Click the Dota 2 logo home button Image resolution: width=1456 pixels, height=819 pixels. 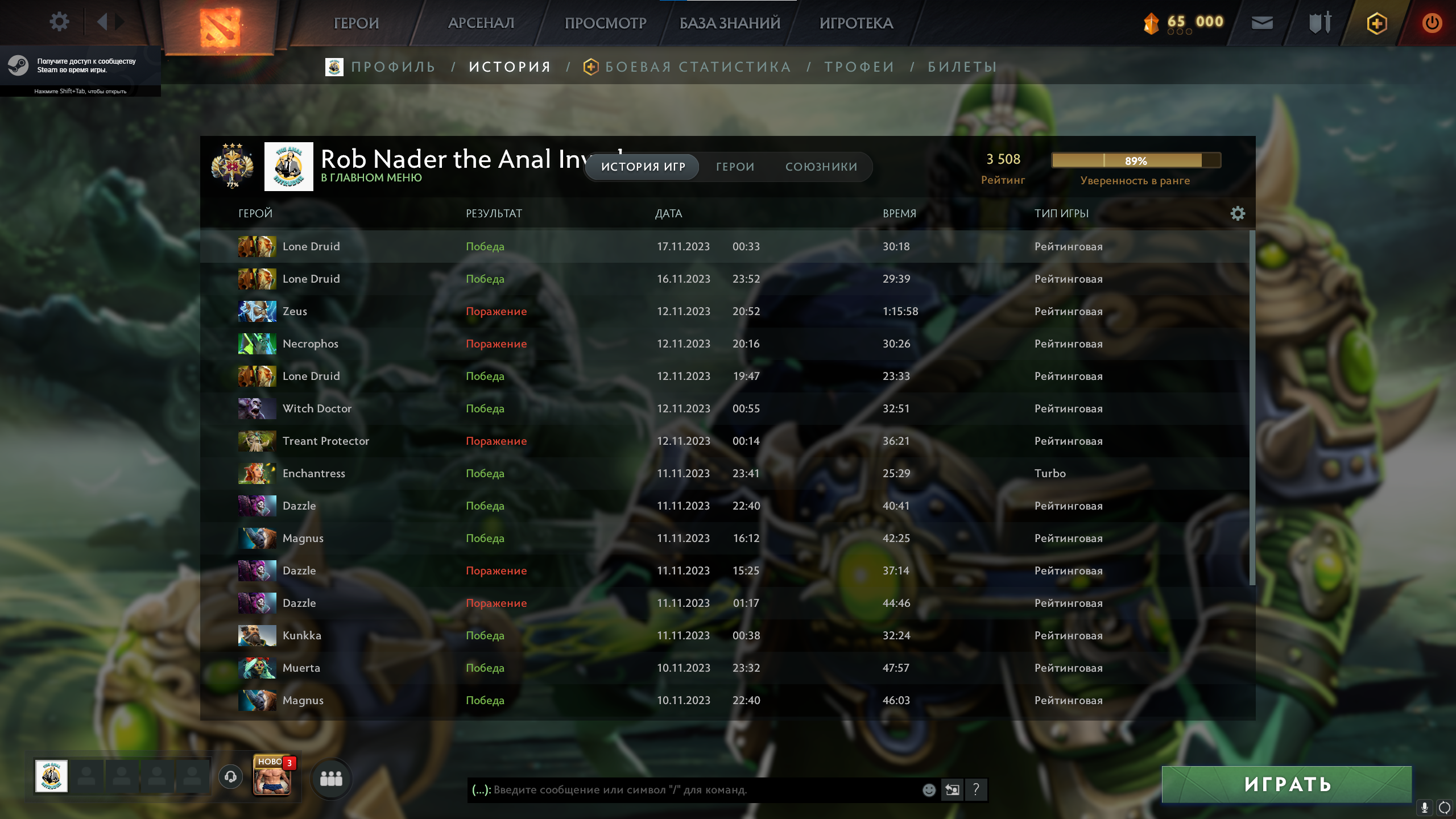[x=220, y=27]
